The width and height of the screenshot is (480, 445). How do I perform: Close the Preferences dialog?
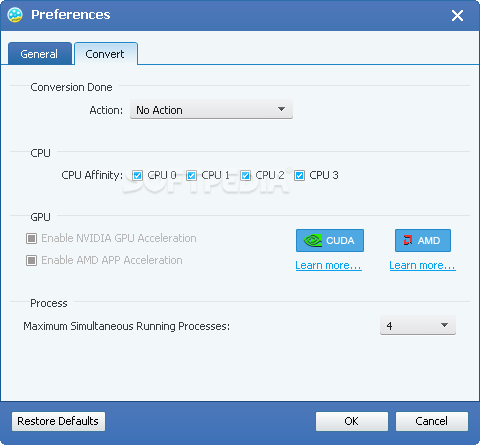tap(457, 15)
